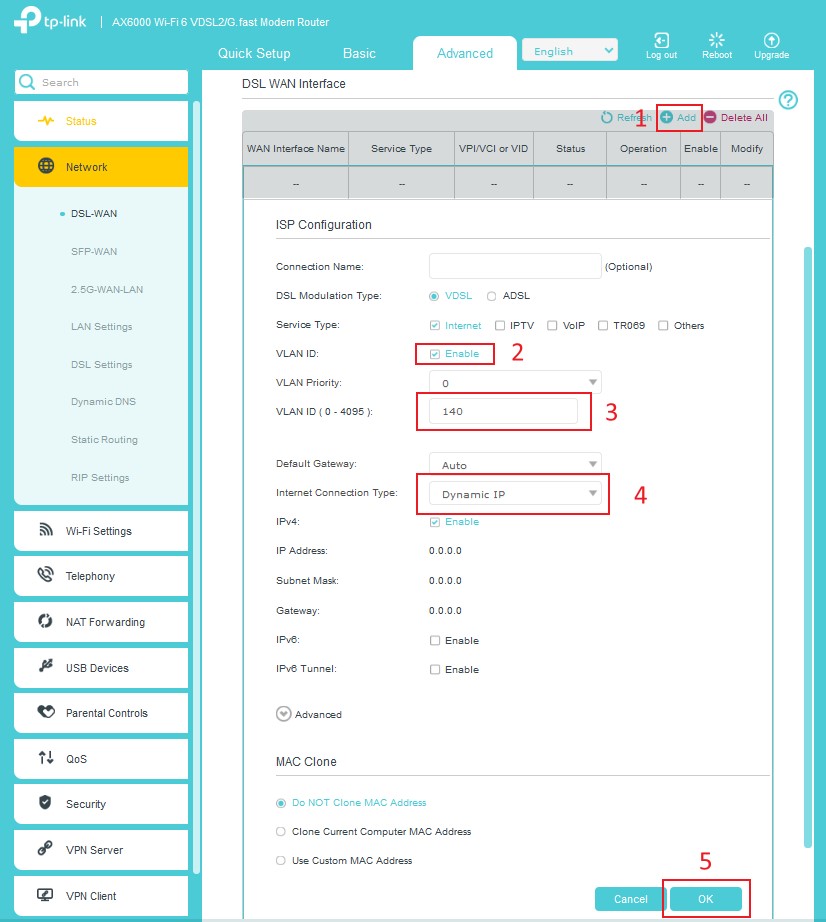Open the Parental Controls sidebar section
Viewport: 826px width, 922px height.
(101, 713)
